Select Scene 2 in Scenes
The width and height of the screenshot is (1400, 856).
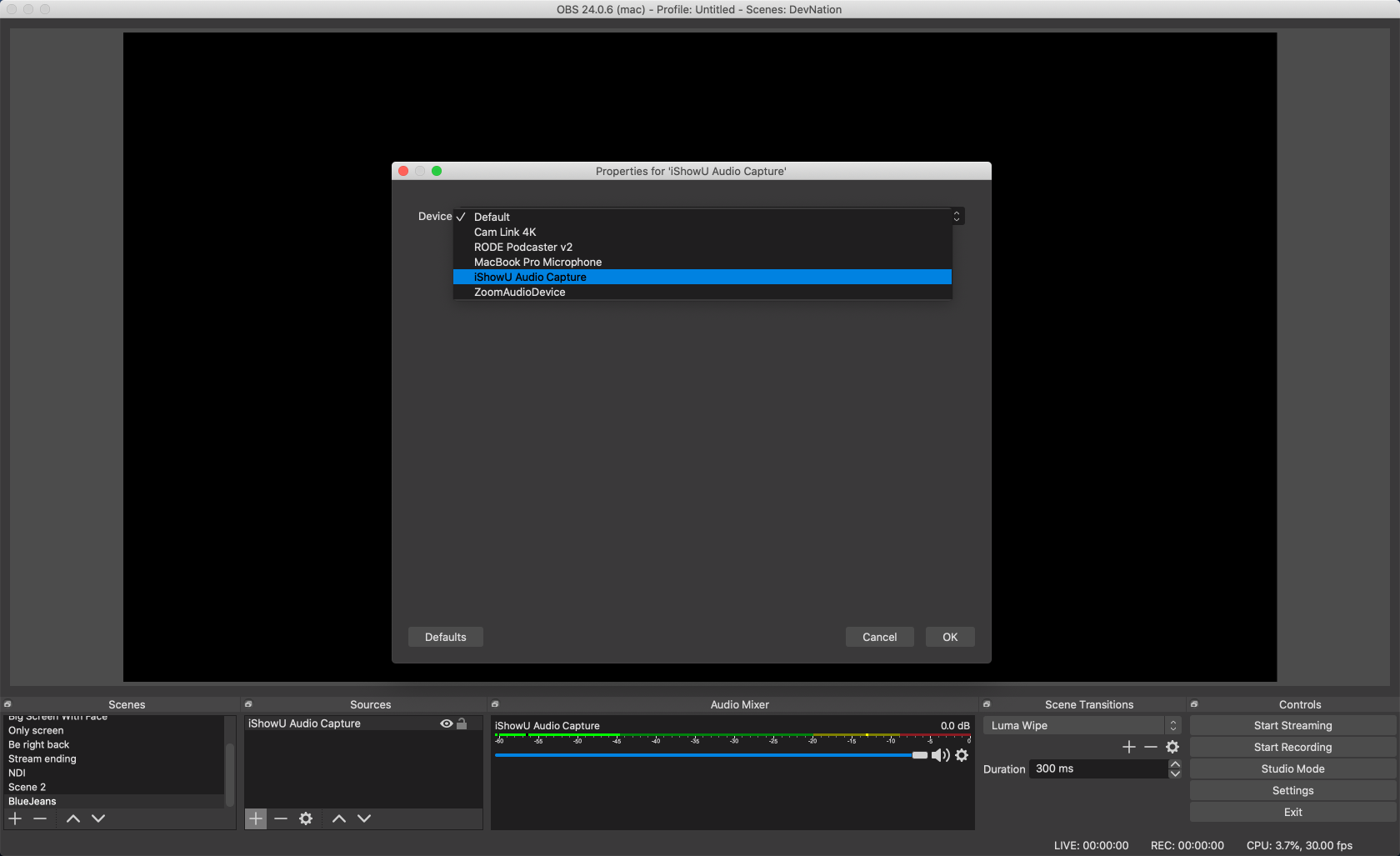pos(115,787)
